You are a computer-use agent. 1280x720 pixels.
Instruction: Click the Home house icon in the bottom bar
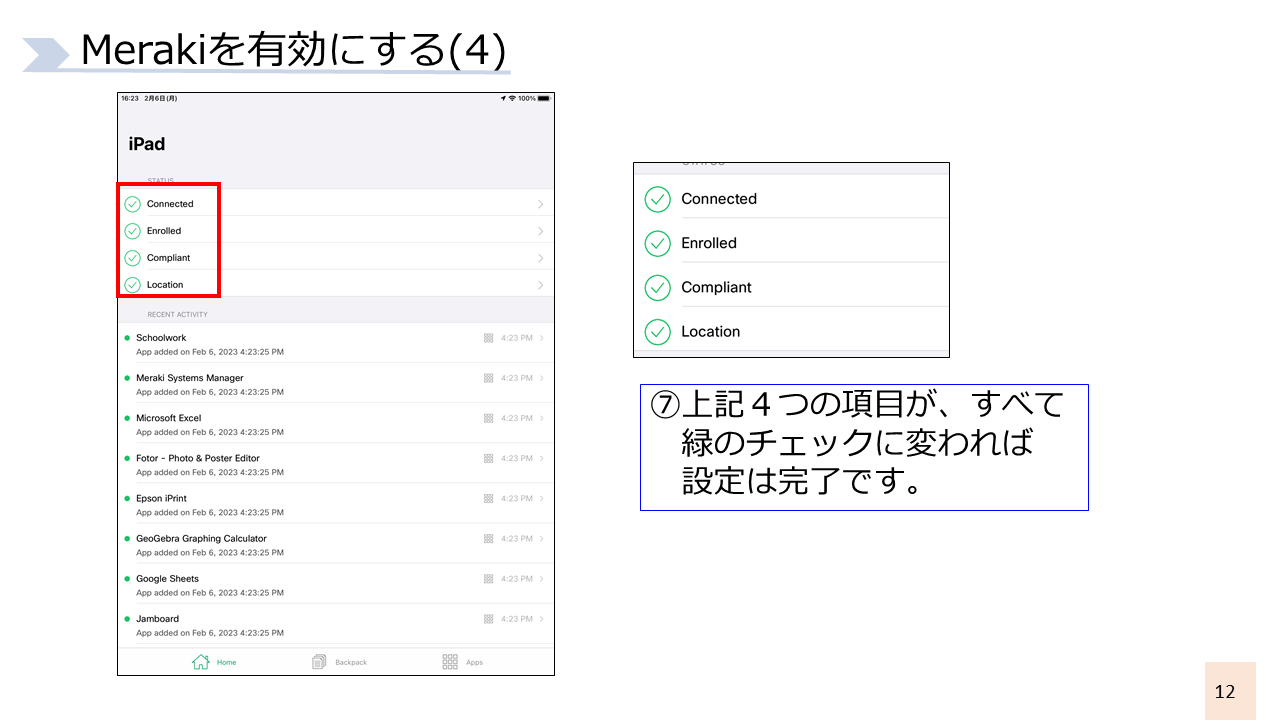201,662
